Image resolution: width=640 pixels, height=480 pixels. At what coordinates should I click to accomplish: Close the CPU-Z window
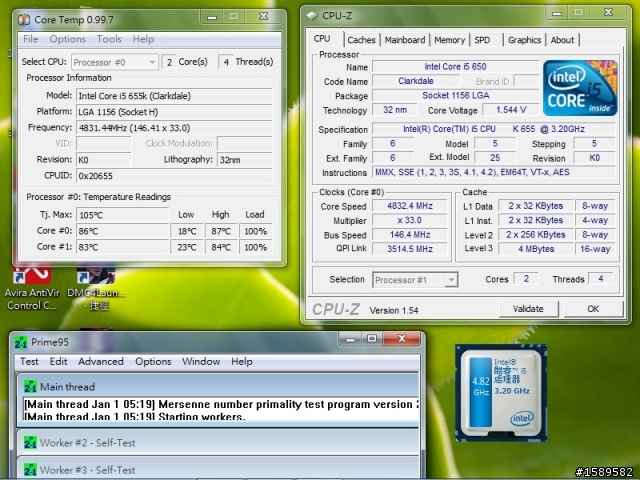point(608,13)
